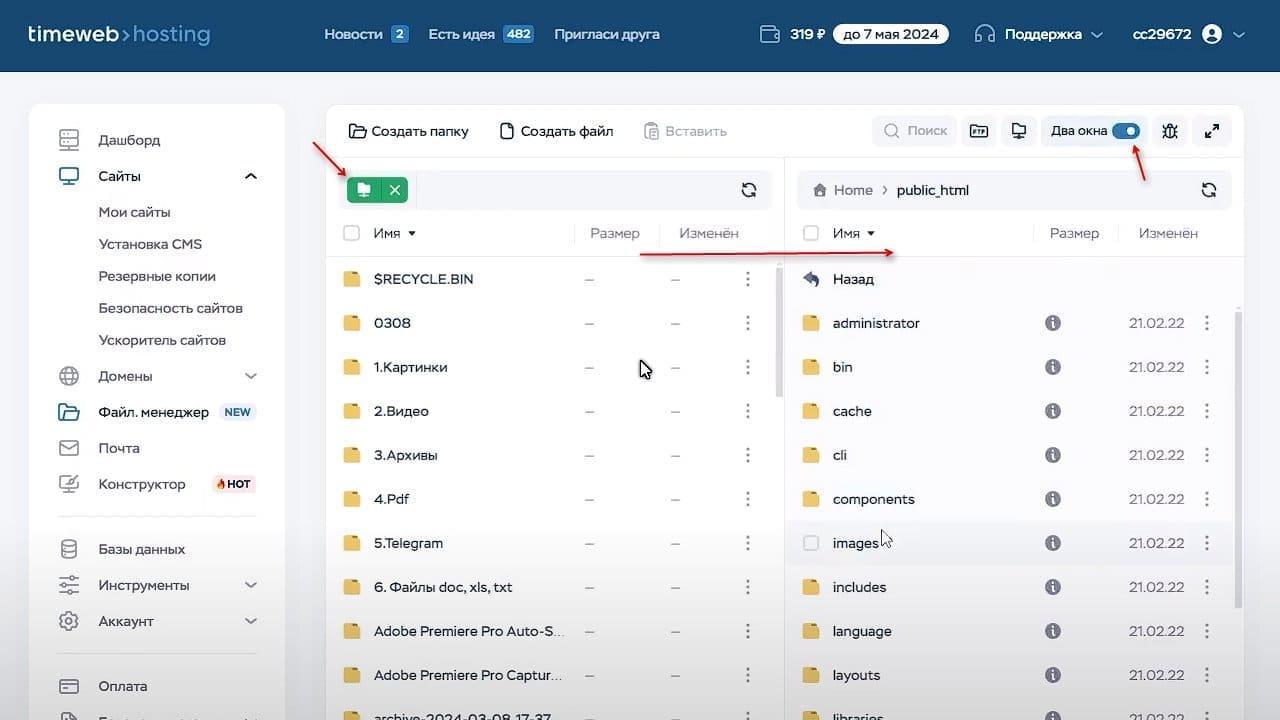Check the images folder checkbox
This screenshot has width=1280, height=720.
(x=811, y=543)
